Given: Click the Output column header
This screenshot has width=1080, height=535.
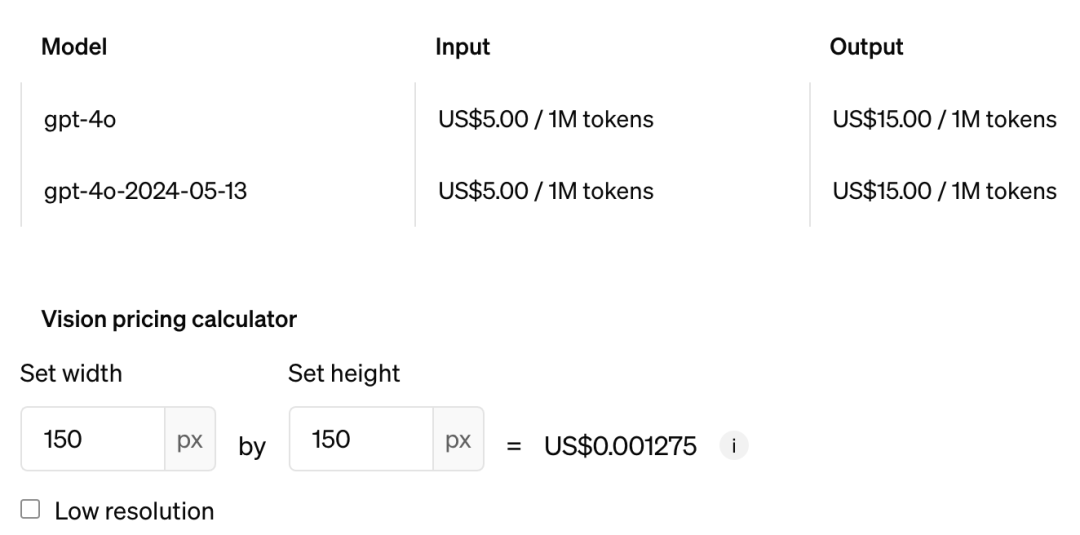Looking at the screenshot, I should [867, 47].
